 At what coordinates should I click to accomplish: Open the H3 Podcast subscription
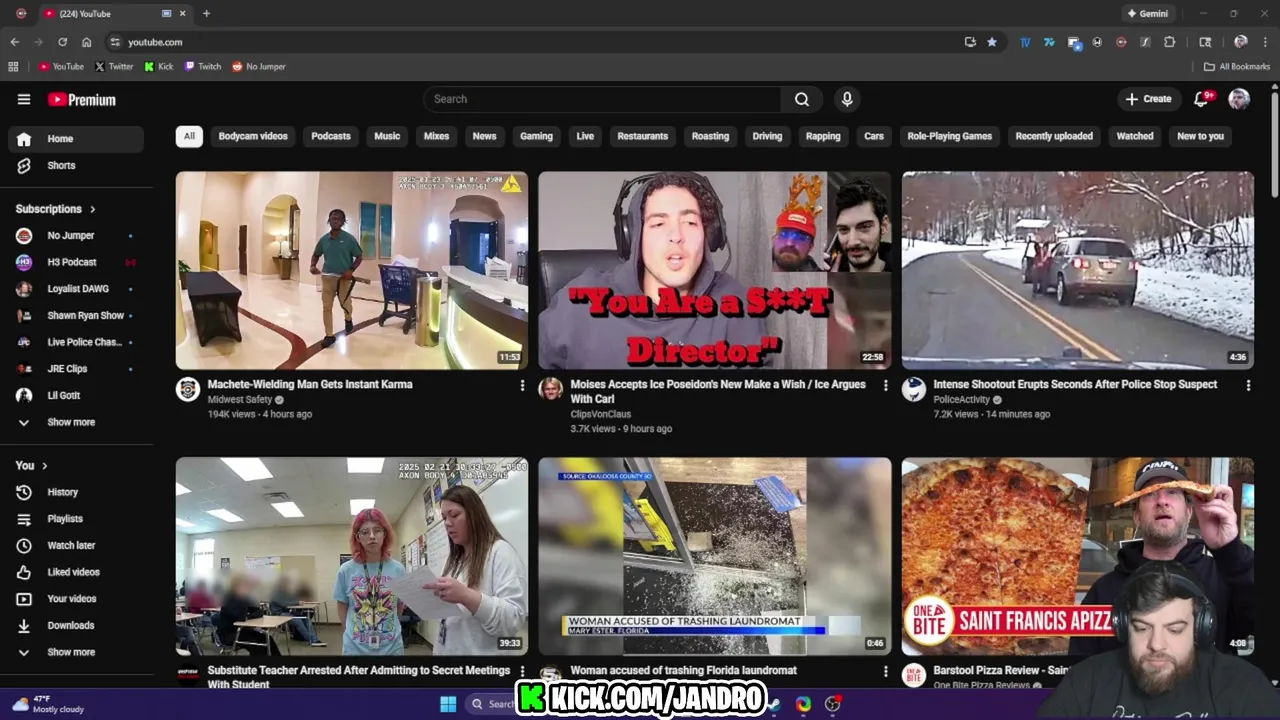pos(76,262)
